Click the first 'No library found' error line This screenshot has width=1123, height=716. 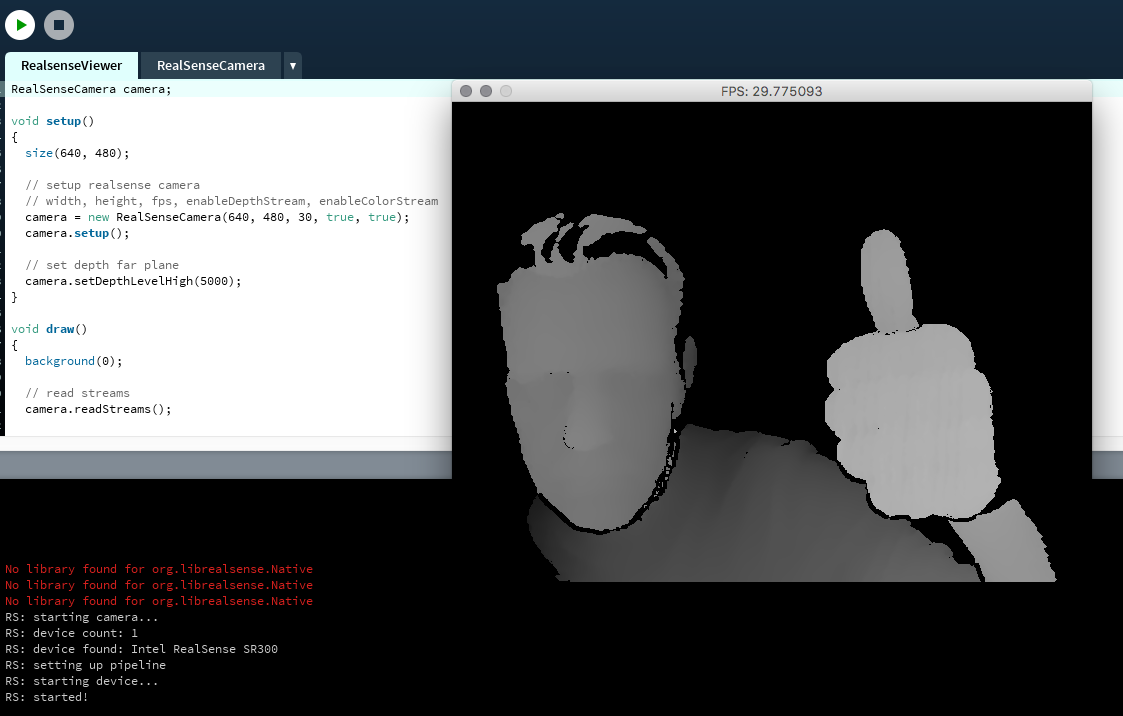point(160,569)
